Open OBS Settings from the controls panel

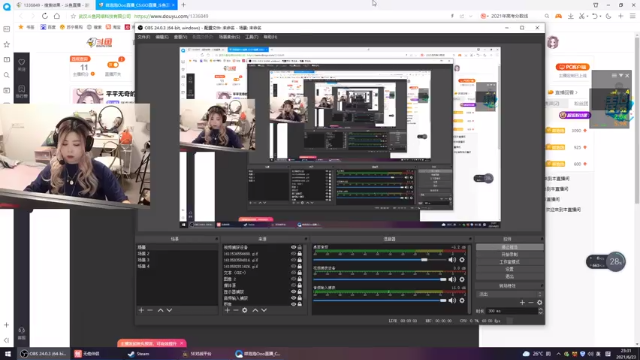coord(510,269)
